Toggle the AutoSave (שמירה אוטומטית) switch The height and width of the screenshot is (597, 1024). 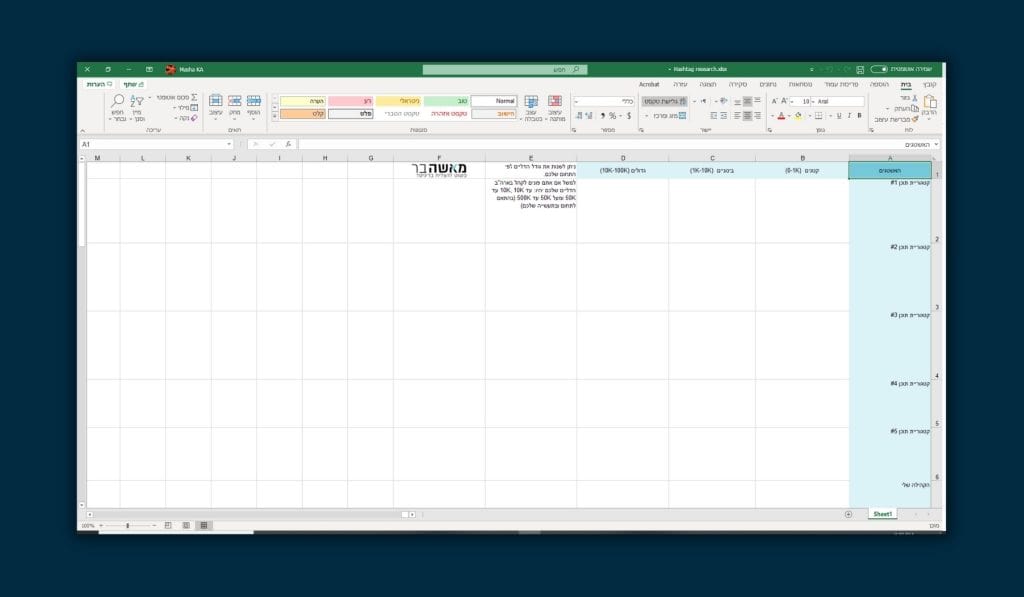(x=879, y=69)
